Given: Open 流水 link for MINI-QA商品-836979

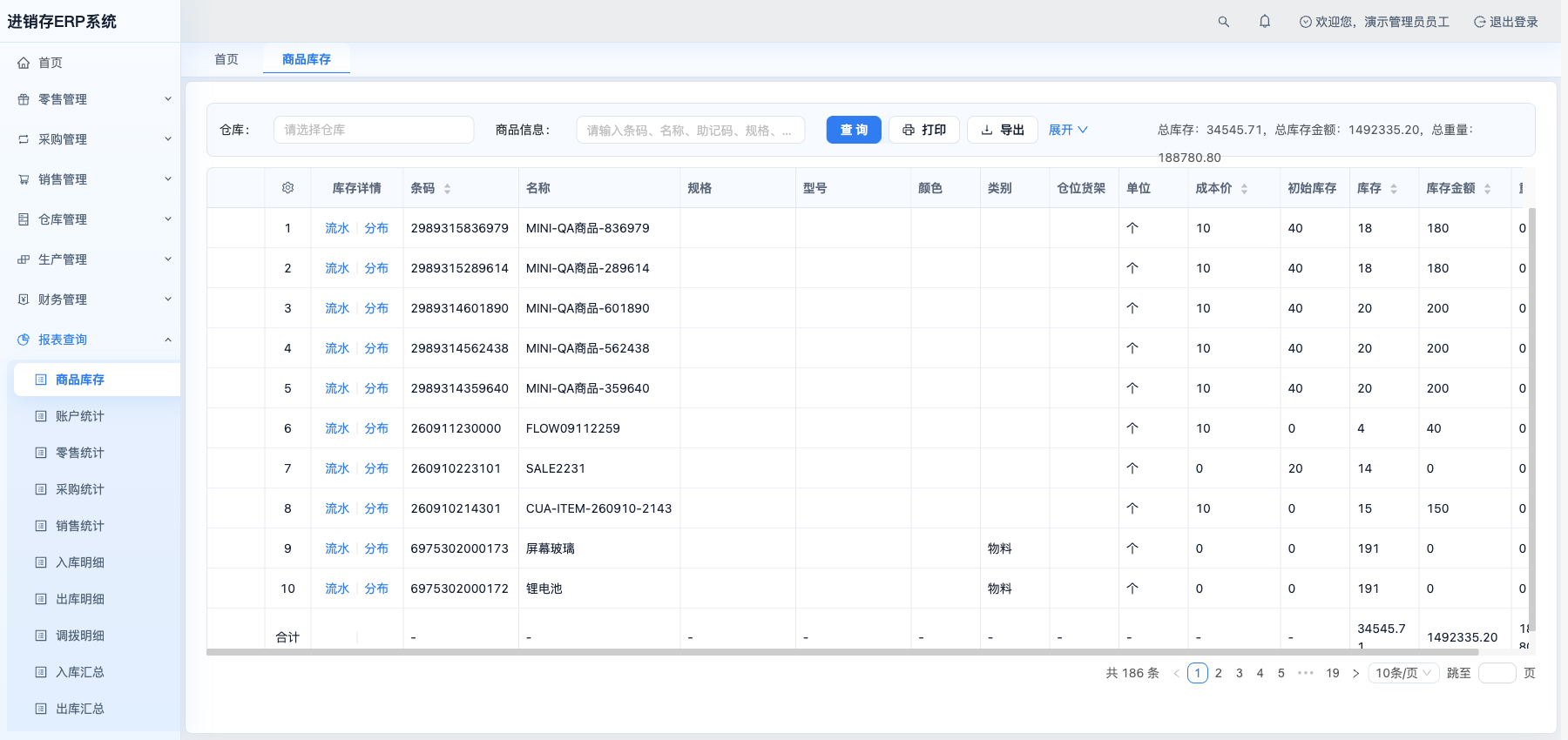Looking at the screenshot, I should 337,228.
